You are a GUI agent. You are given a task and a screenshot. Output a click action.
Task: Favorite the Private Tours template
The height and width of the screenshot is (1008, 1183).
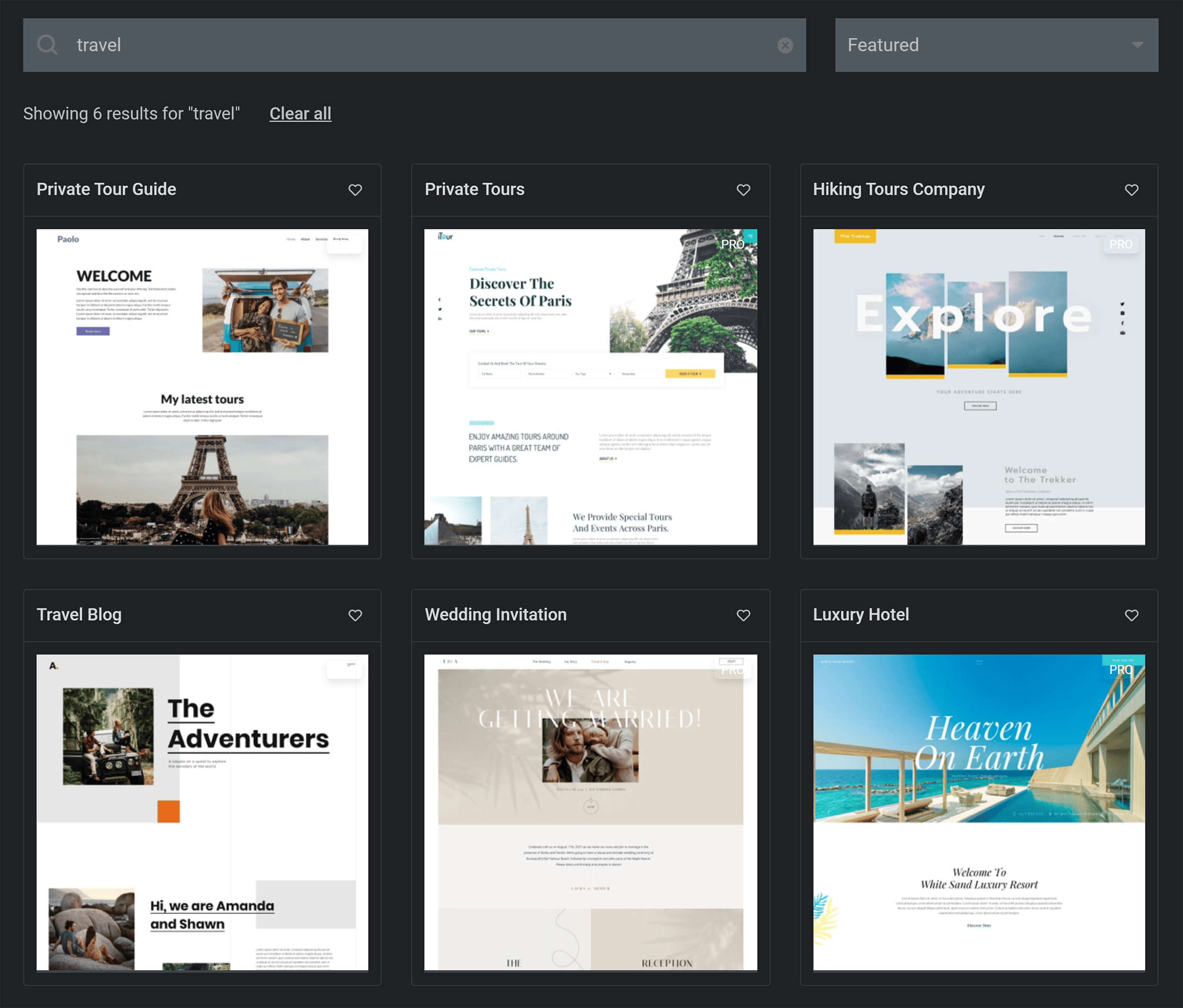coord(743,189)
